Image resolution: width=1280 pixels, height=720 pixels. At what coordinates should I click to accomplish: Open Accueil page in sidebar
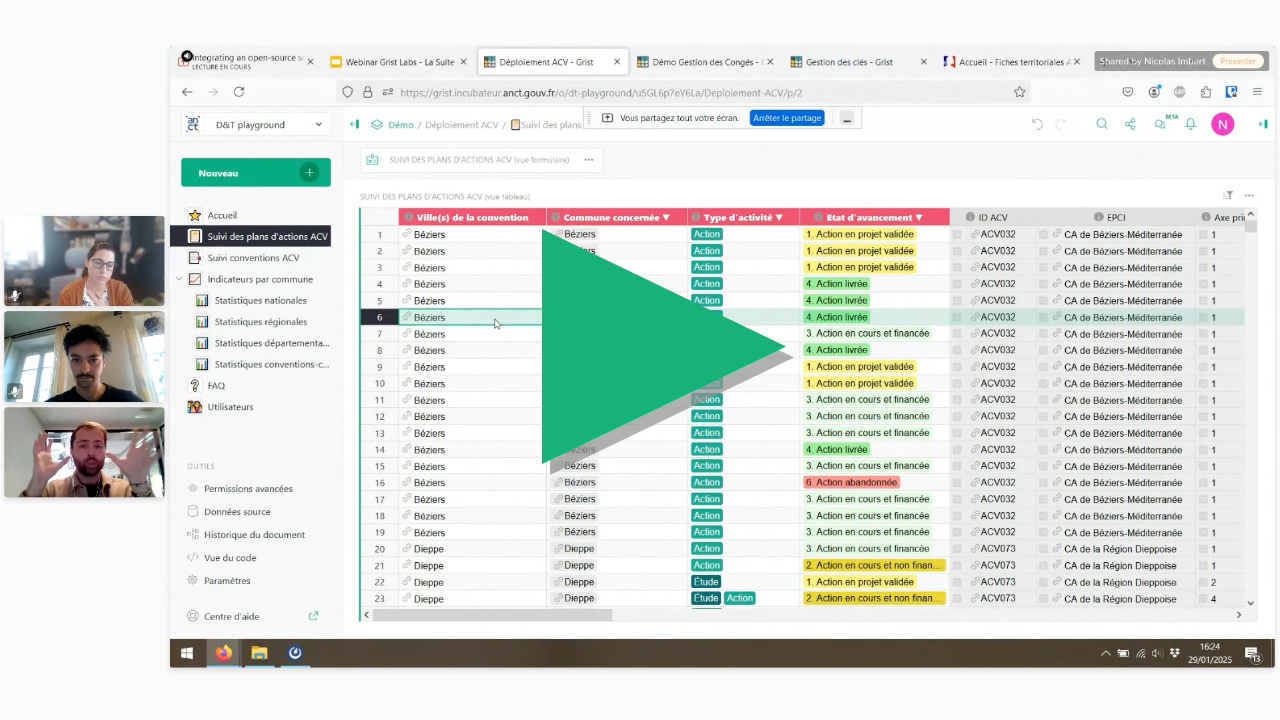coord(222,215)
